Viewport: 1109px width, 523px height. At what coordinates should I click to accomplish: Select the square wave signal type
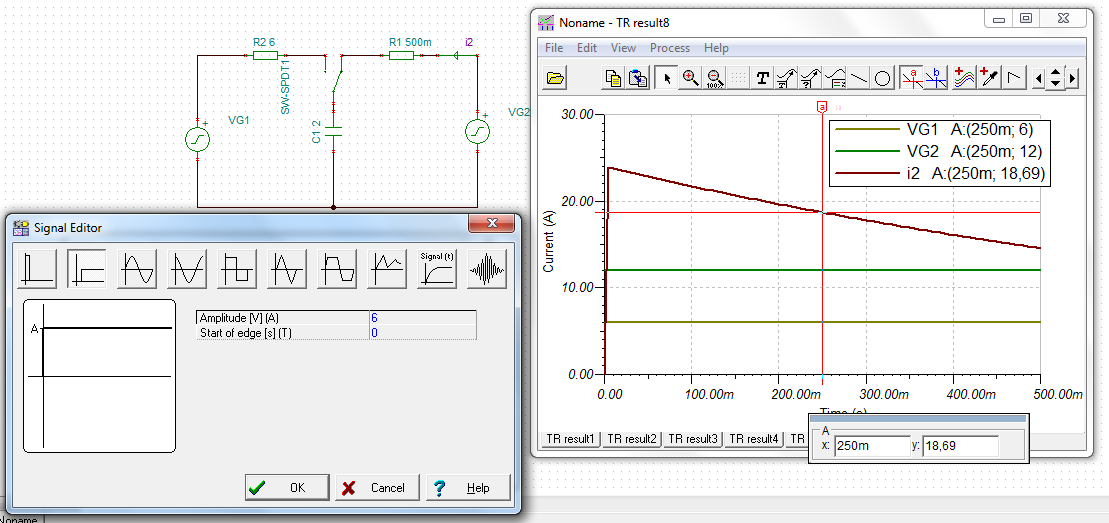[x=237, y=268]
